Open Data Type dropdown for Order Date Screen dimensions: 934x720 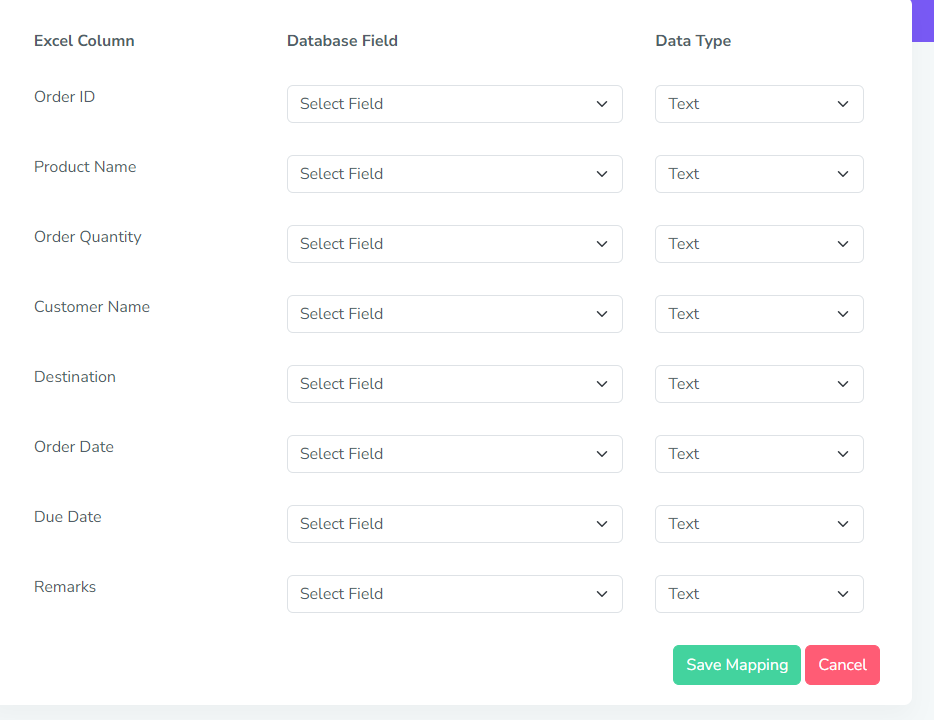pyautogui.click(x=759, y=454)
